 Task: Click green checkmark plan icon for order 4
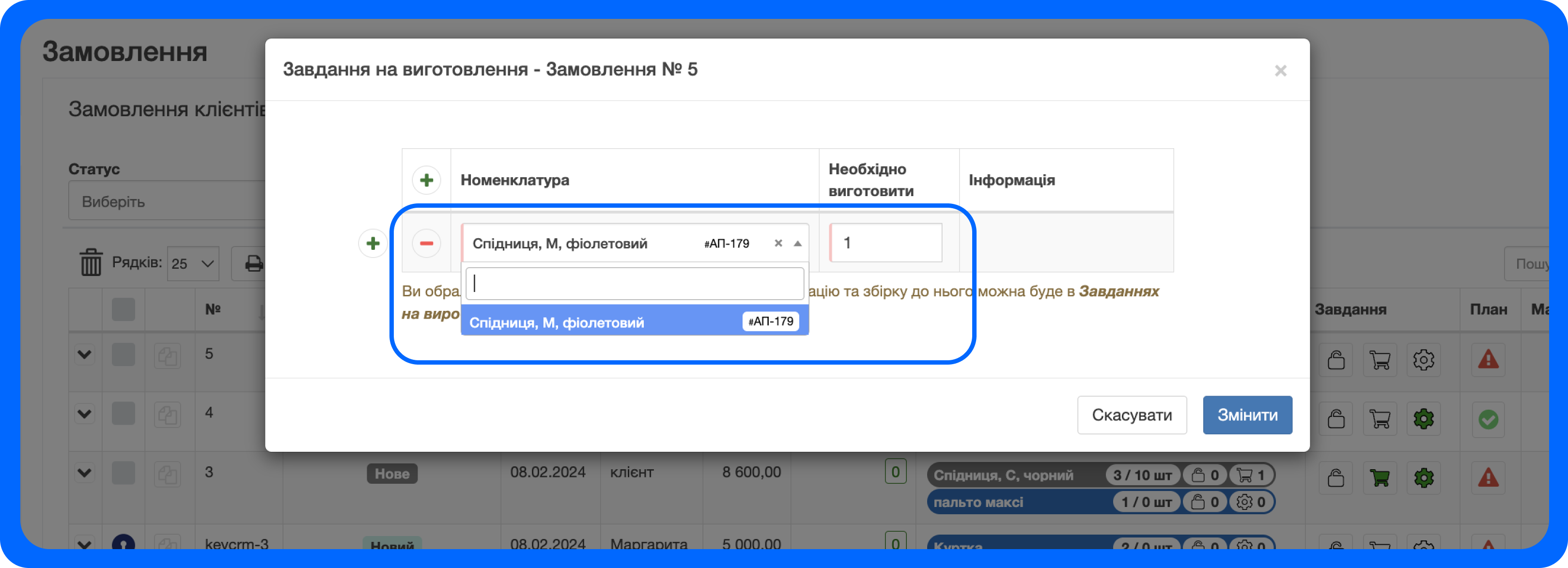click(x=1488, y=419)
